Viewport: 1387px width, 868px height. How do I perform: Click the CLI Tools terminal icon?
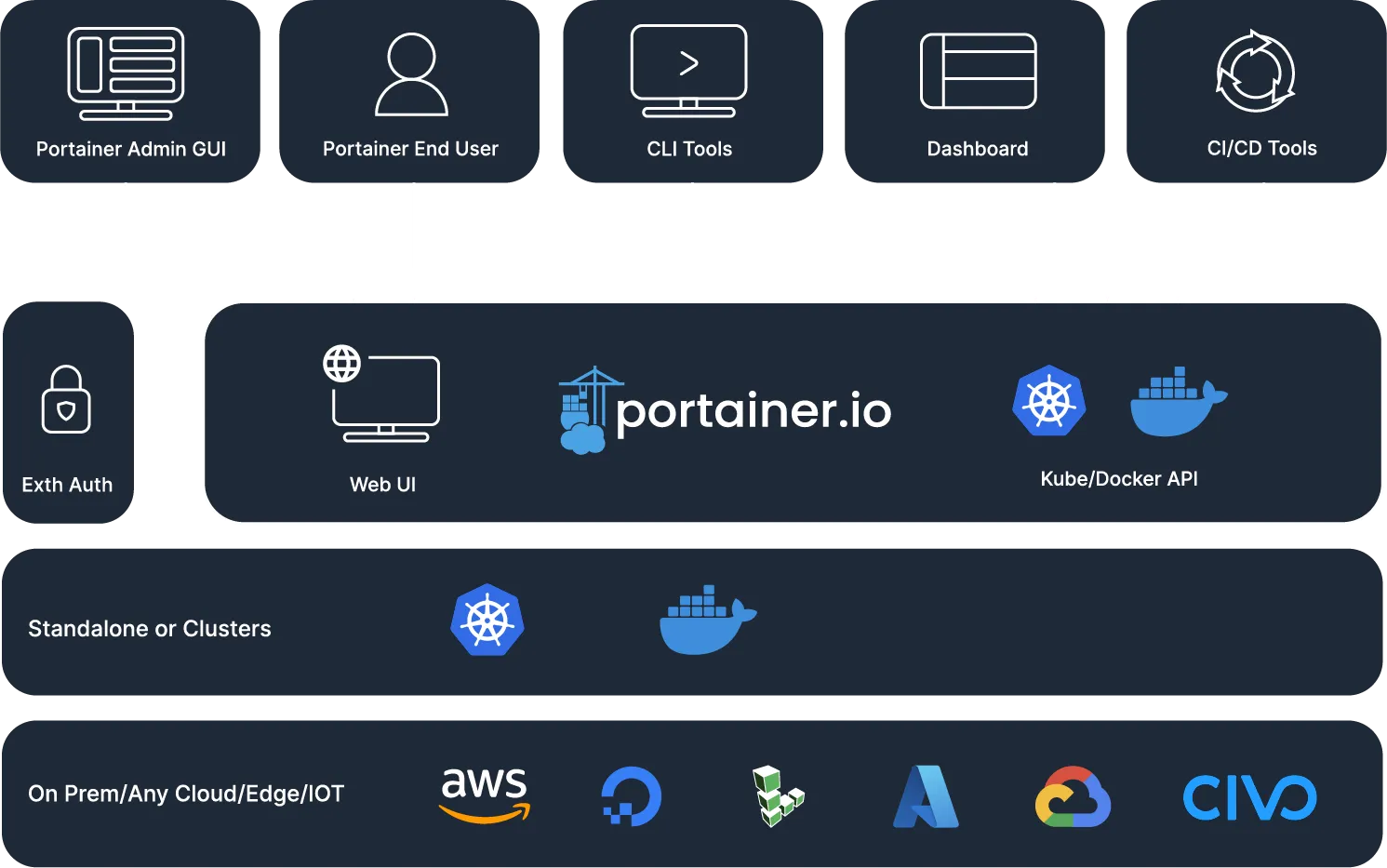coord(688,71)
